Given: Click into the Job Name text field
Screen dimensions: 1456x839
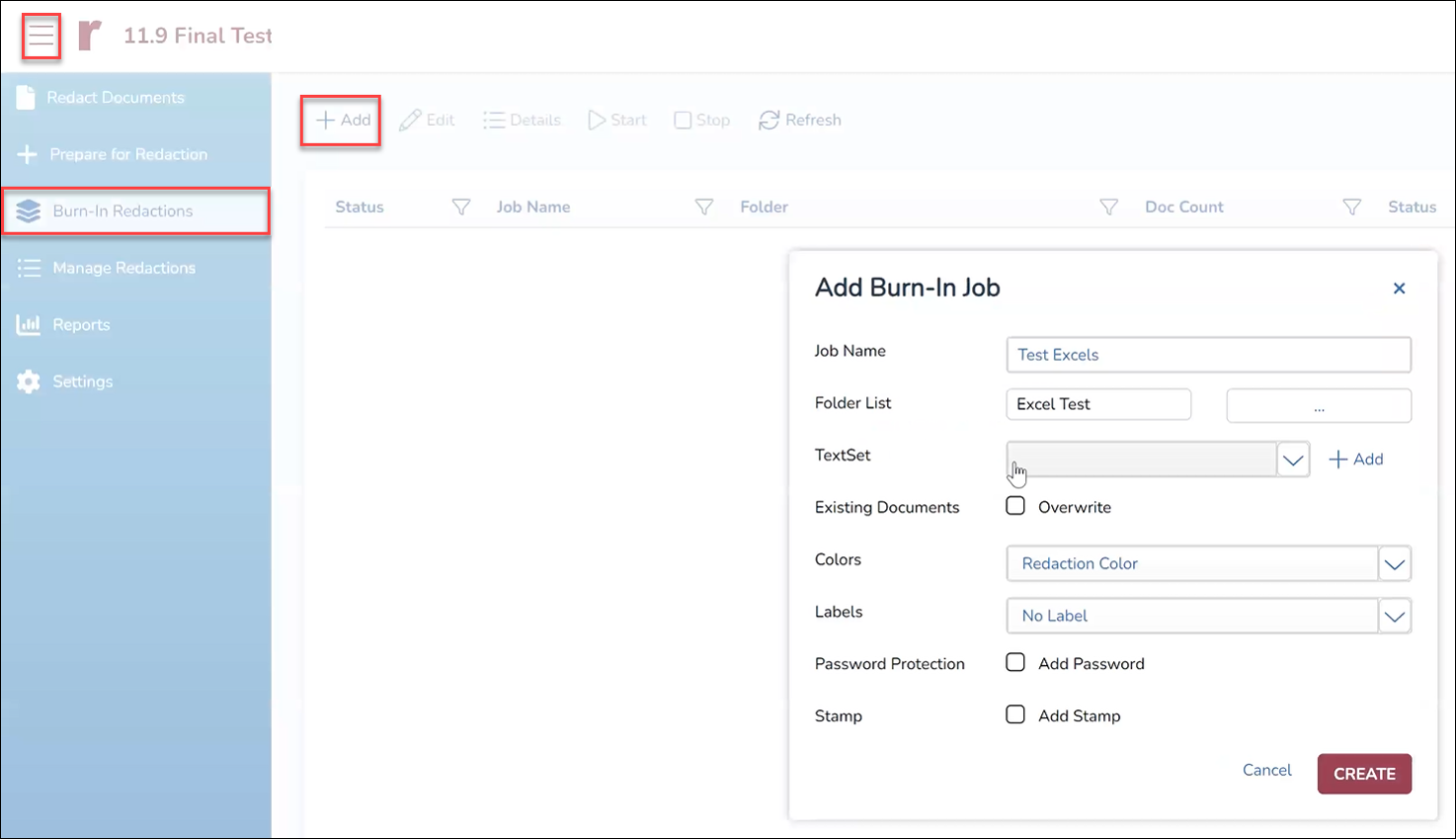Looking at the screenshot, I should [x=1208, y=355].
